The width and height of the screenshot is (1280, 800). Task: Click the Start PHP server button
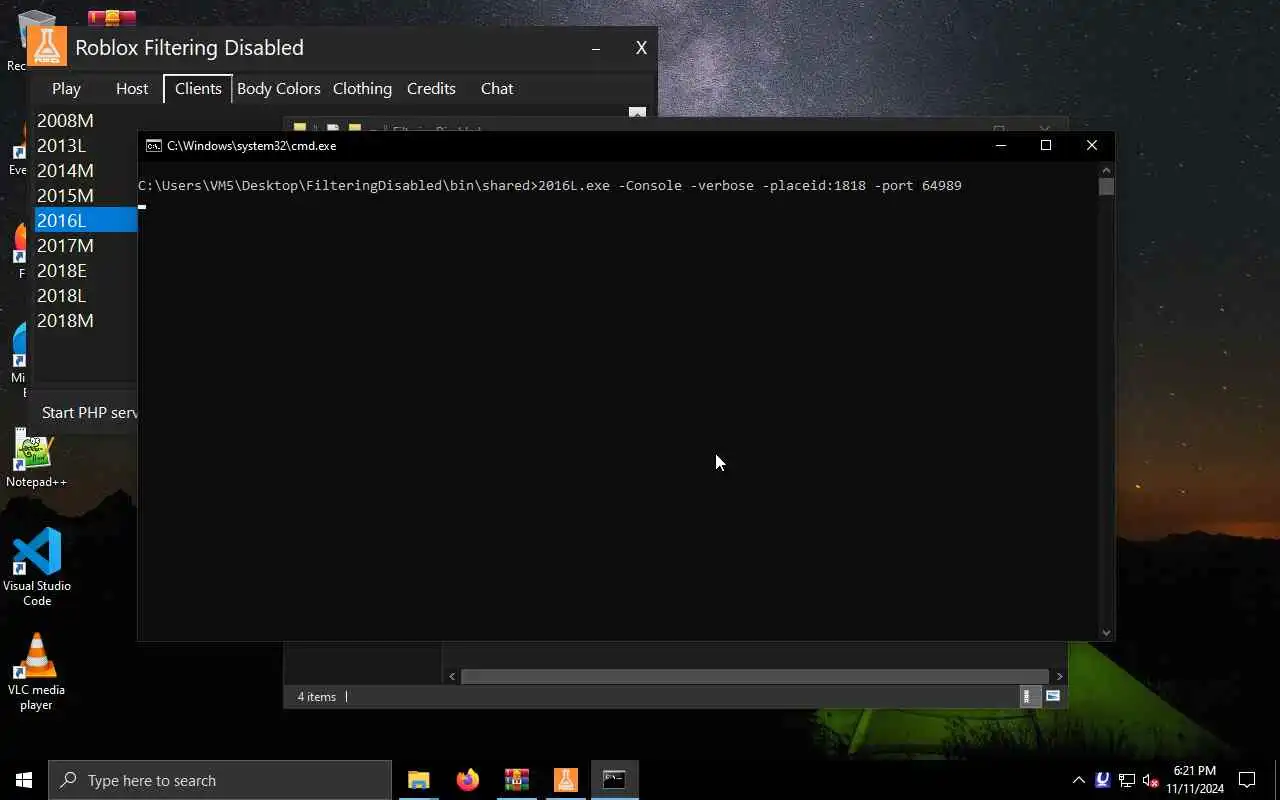click(88, 412)
